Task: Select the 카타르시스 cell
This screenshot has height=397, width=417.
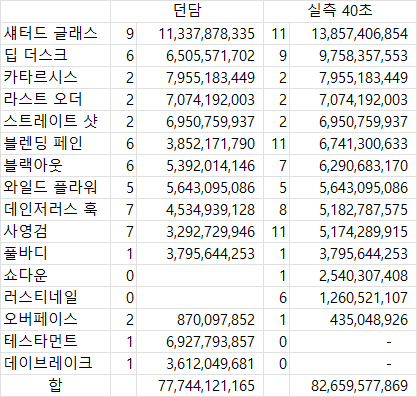Action: pos(55,77)
